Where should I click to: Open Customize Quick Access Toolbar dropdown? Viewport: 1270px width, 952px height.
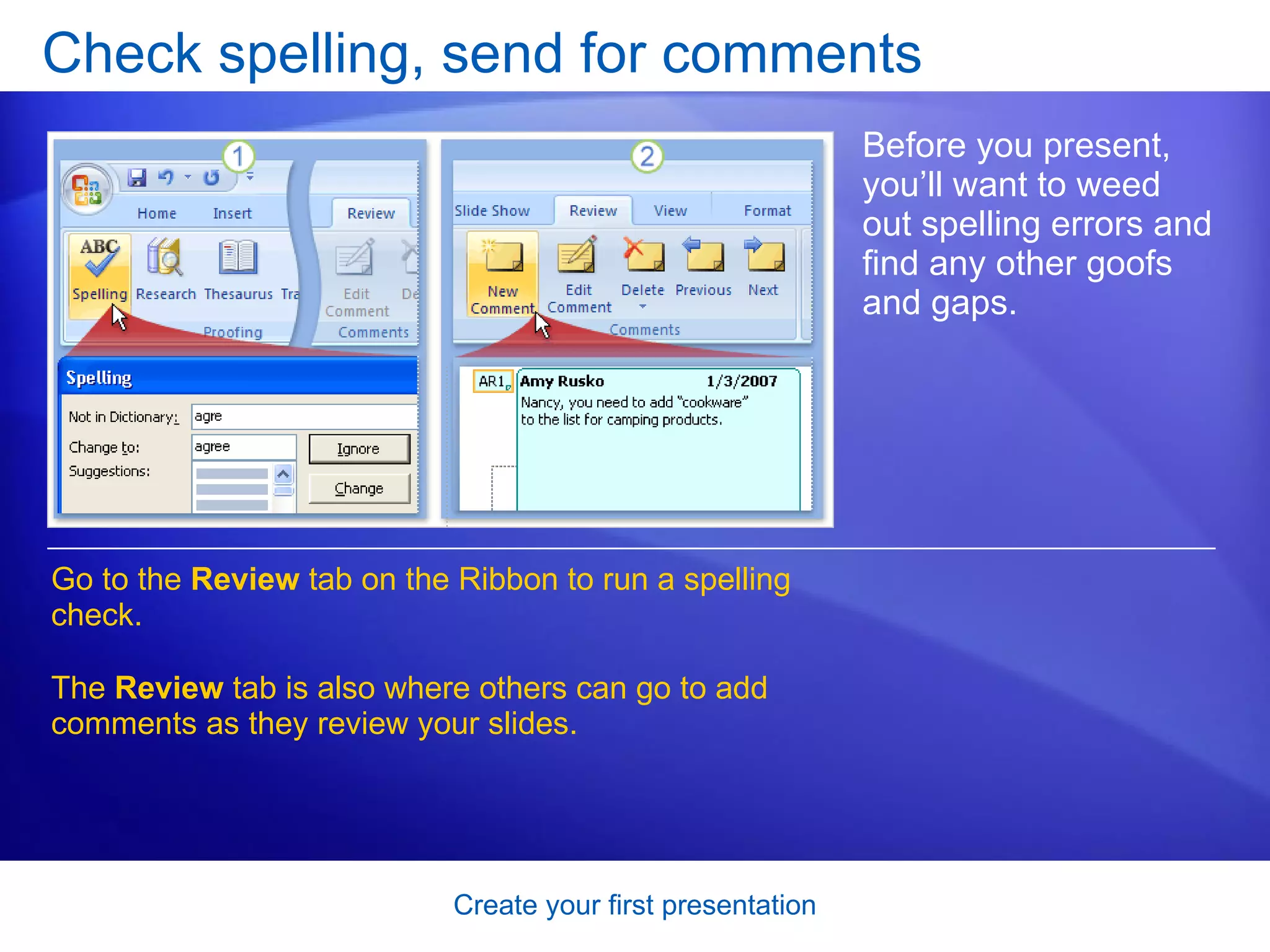pos(250,177)
